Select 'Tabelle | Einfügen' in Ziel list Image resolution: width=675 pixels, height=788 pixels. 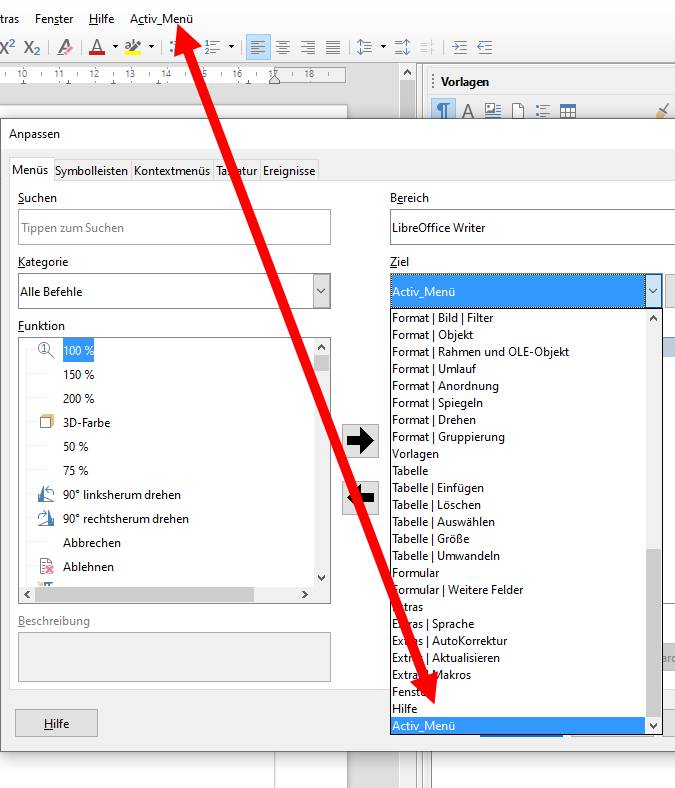click(438, 488)
